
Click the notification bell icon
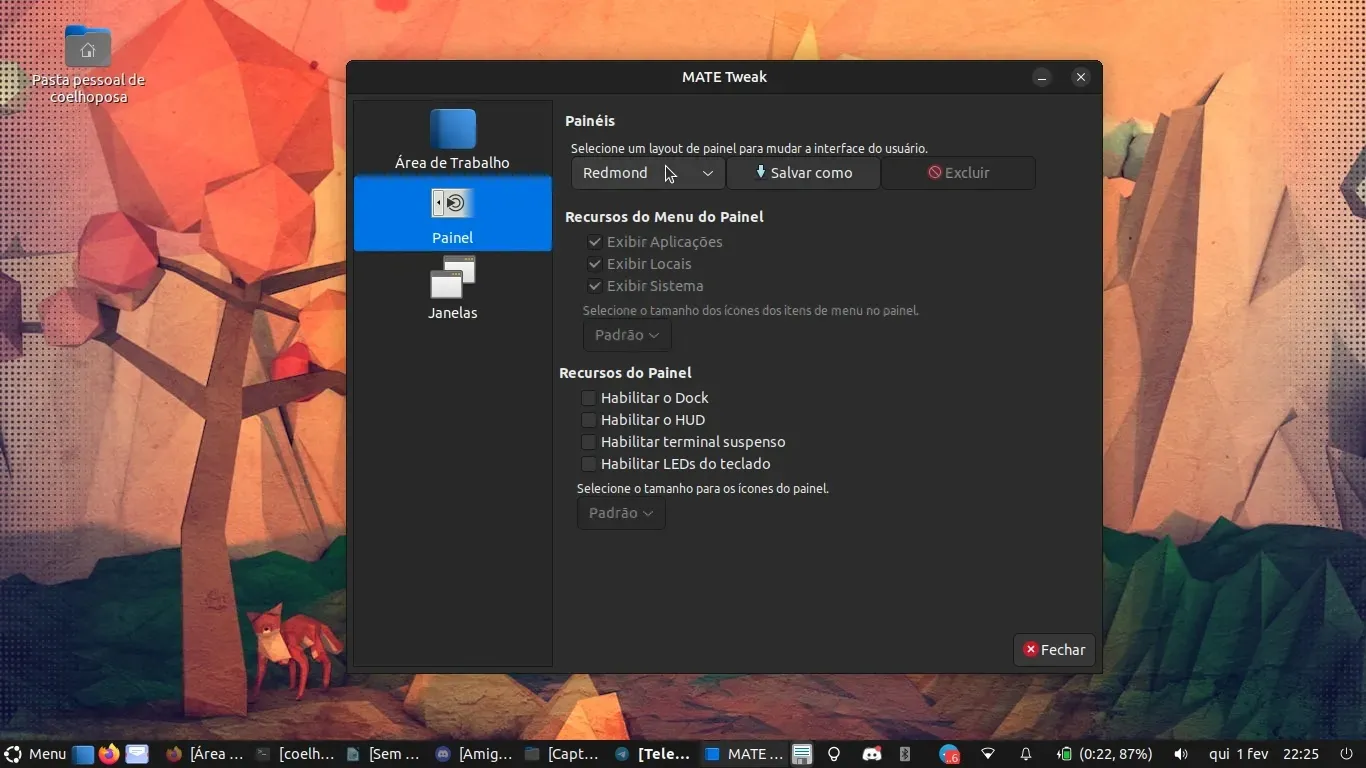coord(1025,754)
